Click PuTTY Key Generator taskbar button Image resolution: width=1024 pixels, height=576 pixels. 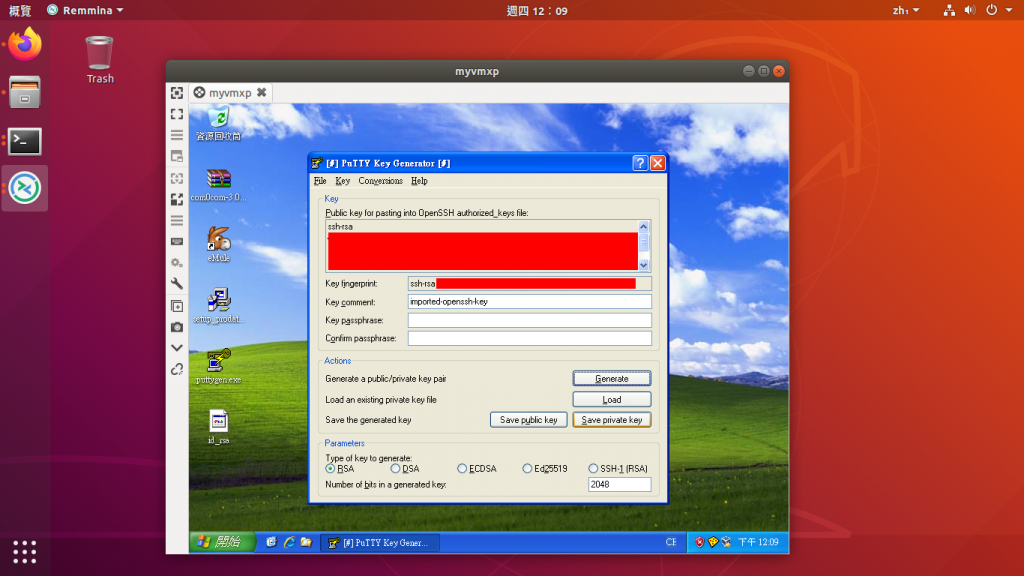[379, 543]
